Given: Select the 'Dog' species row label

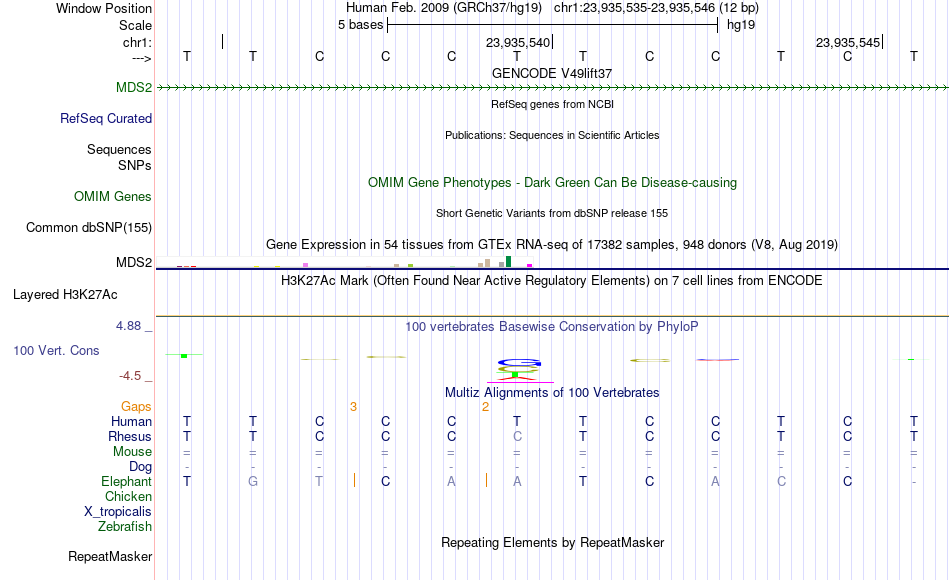Looking at the screenshot, I should pos(140,467).
